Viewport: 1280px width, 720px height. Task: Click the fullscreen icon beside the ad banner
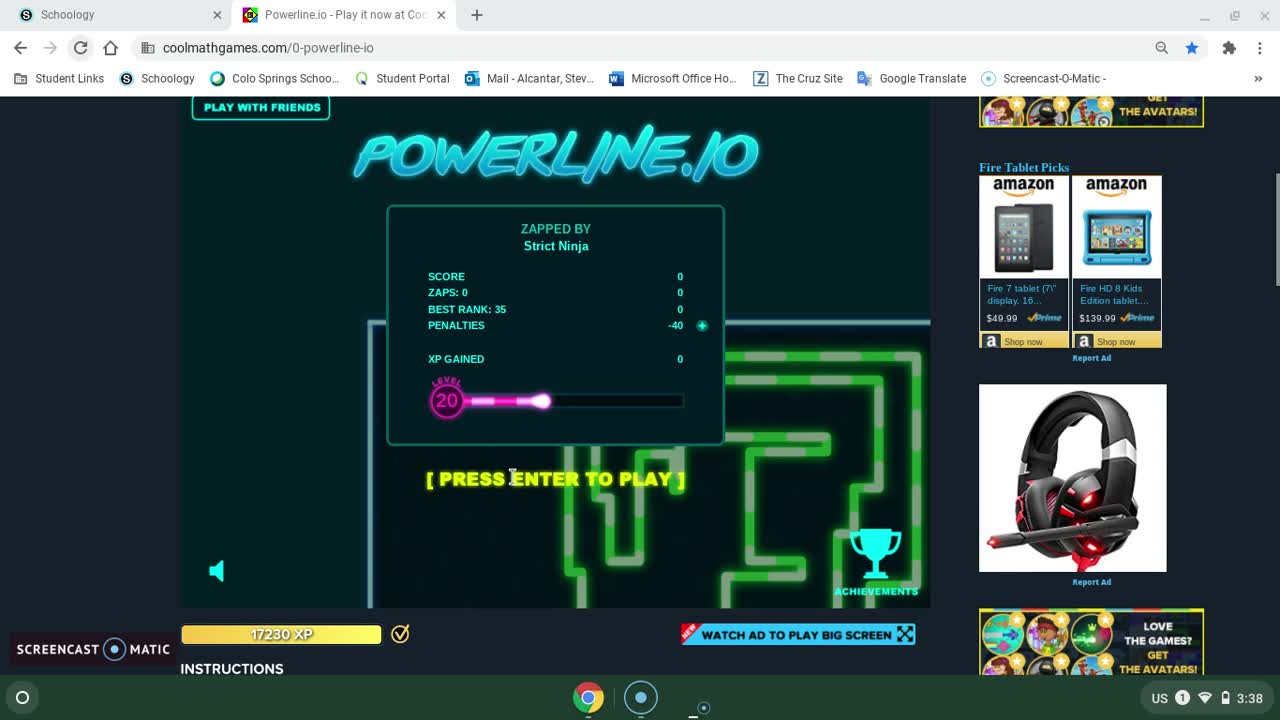(x=903, y=633)
